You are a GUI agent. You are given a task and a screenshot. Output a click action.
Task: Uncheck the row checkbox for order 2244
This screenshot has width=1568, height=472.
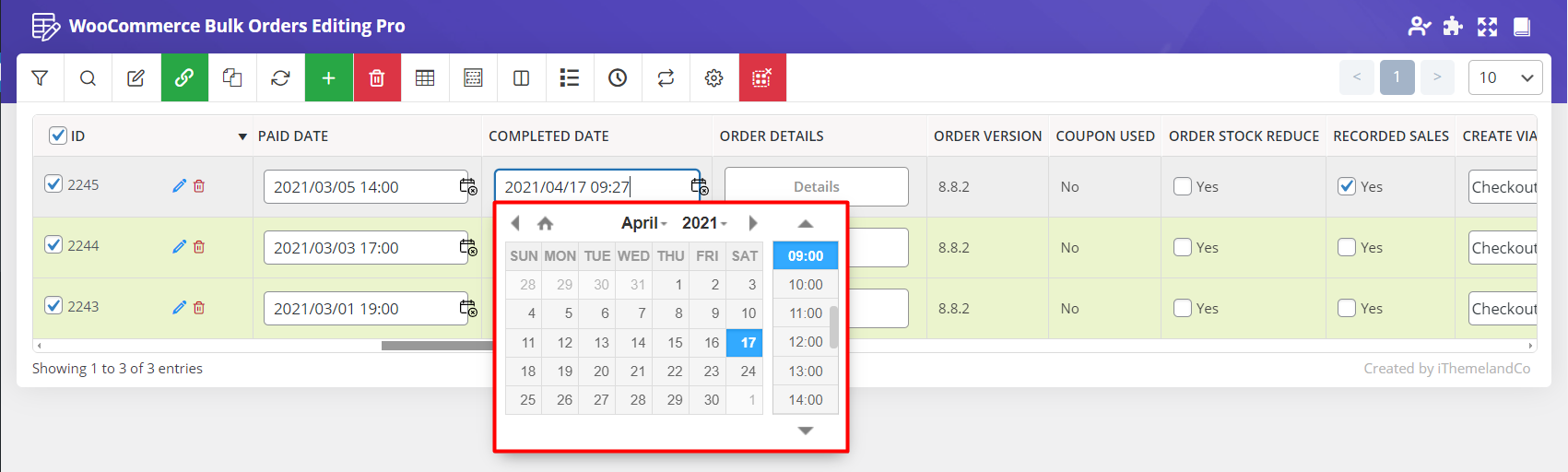[53, 245]
